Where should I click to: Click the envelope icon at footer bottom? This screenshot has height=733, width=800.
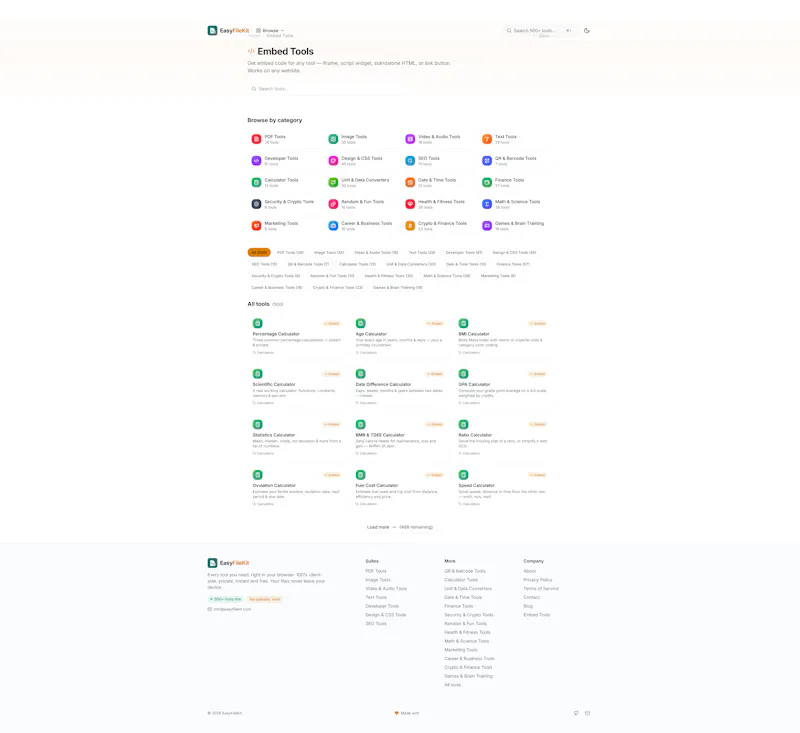click(587, 713)
